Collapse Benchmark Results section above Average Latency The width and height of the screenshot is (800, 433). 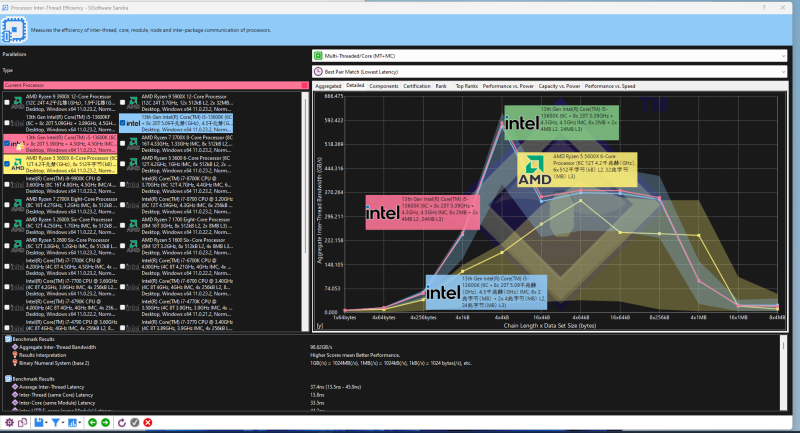tap(8, 379)
